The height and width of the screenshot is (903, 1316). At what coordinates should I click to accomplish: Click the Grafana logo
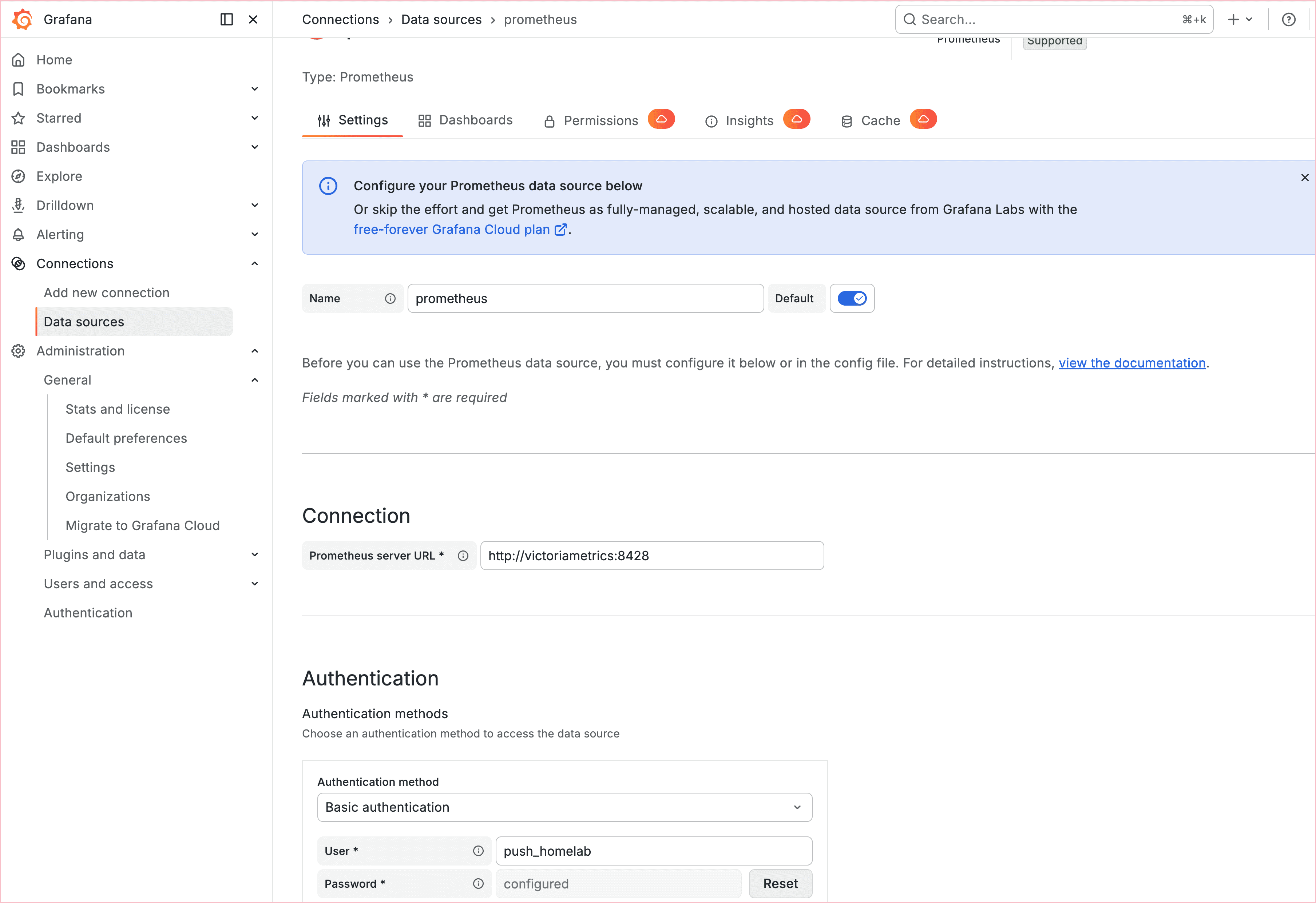pos(22,19)
